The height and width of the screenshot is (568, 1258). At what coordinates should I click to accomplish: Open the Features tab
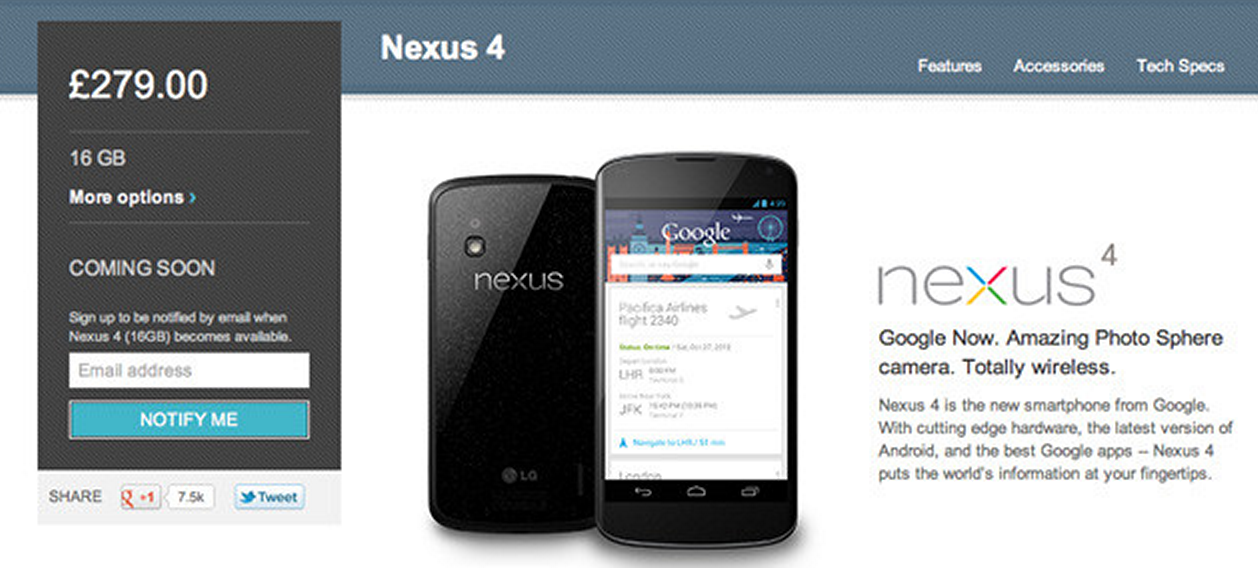tap(949, 66)
